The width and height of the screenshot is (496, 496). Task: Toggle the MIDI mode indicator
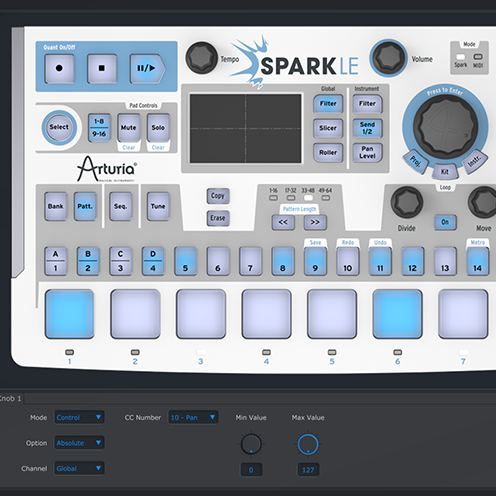478,57
